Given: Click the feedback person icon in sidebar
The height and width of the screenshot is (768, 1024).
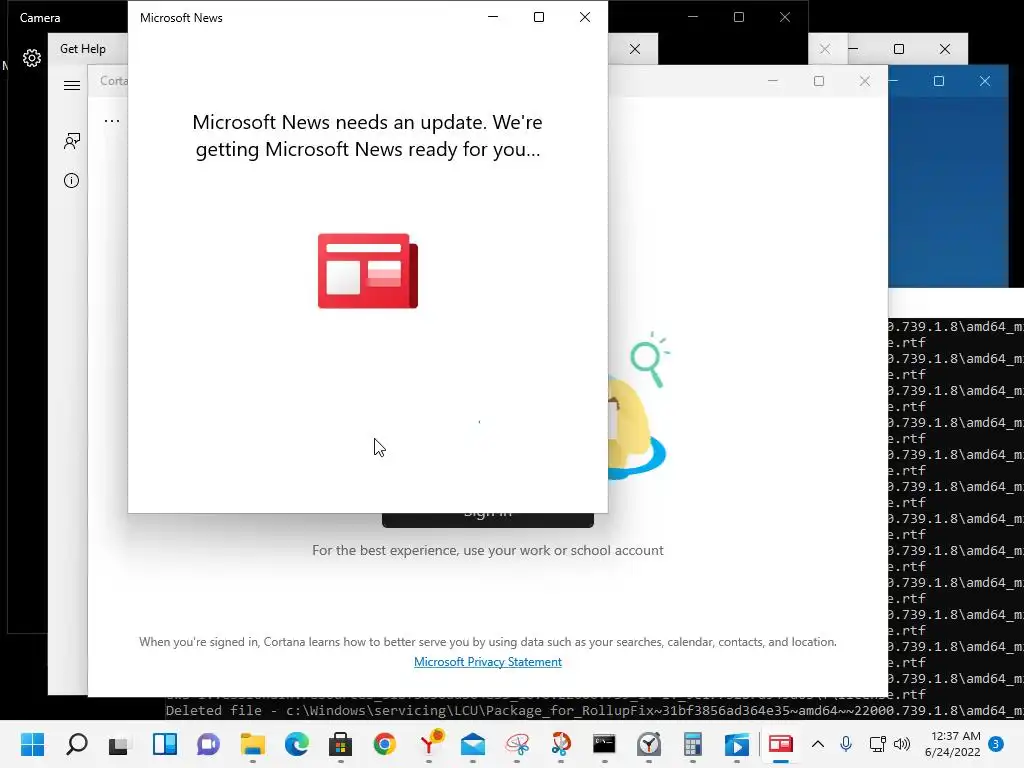Looking at the screenshot, I should click(x=72, y=141).
